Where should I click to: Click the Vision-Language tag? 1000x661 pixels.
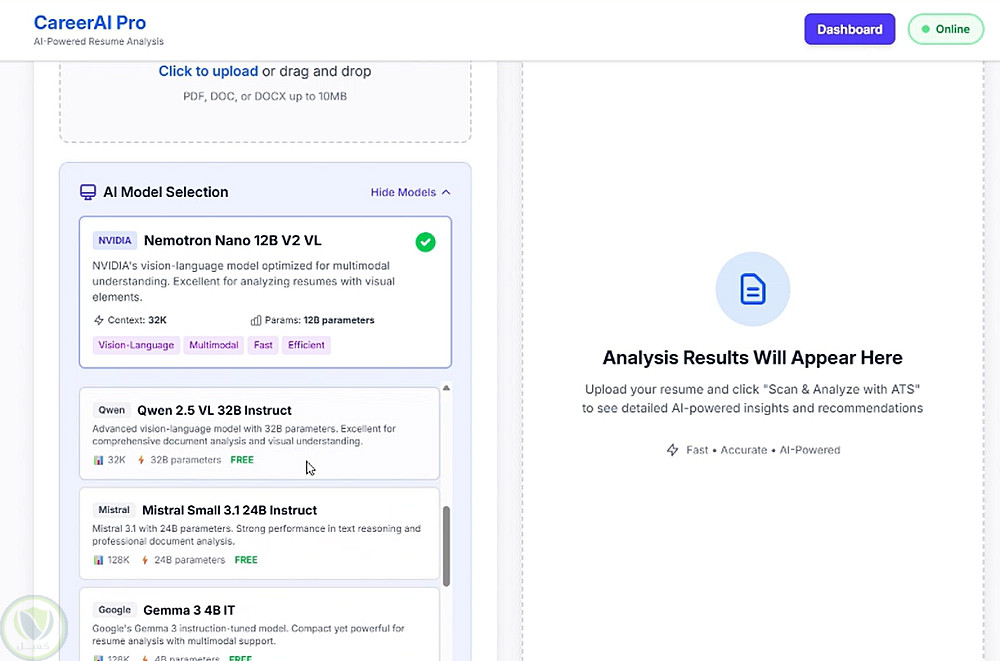point(136,345)
